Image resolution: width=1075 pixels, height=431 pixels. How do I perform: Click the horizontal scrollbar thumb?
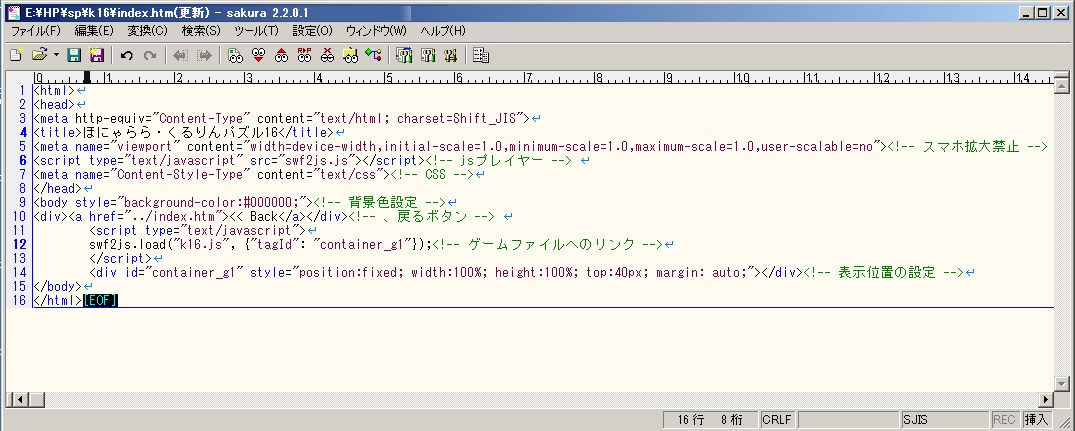tap(36, 399)
